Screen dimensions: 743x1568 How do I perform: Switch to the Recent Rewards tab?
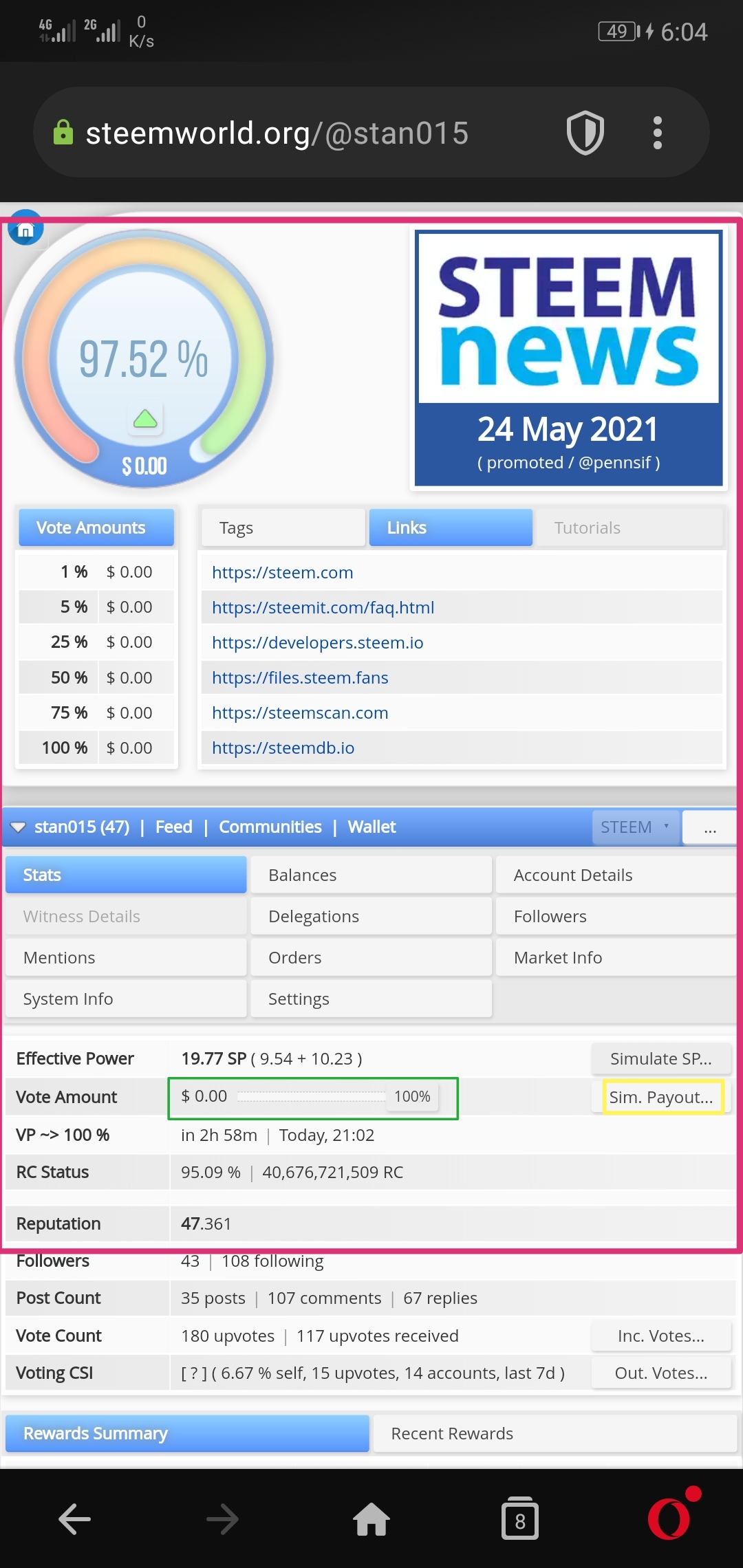(x=555, y=1433)
